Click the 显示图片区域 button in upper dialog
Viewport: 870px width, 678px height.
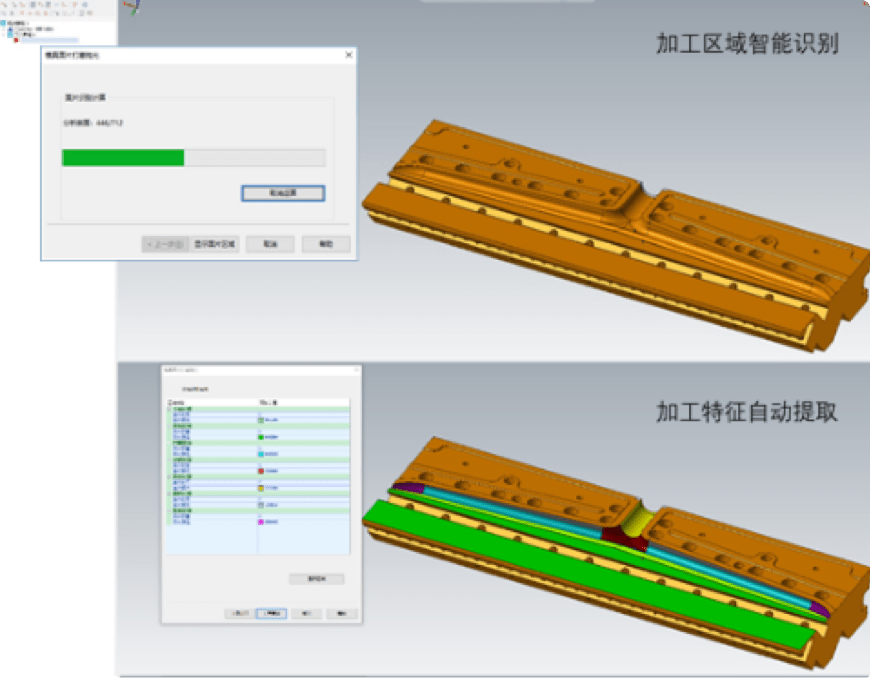coord(214,244)
